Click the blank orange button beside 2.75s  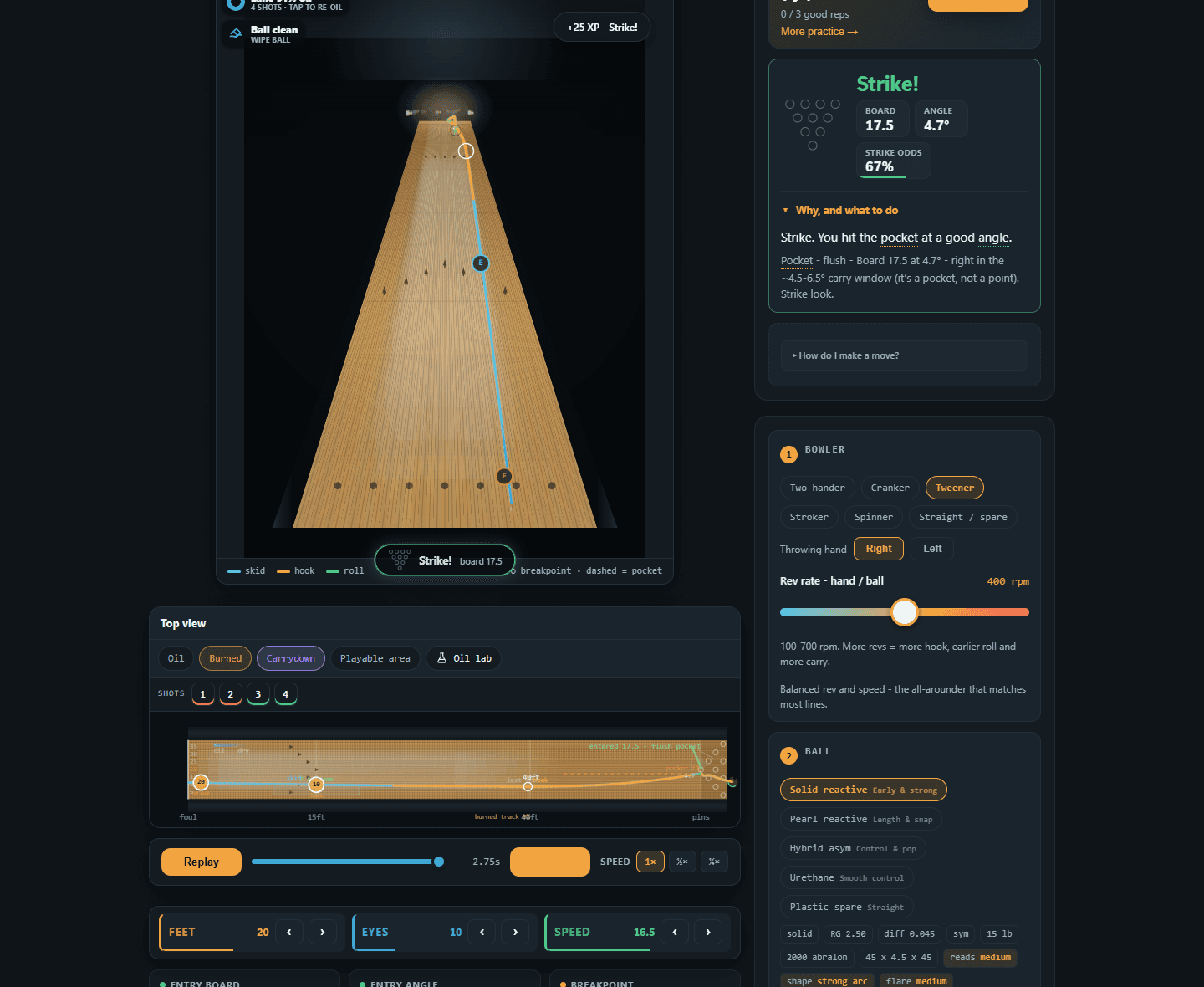(550, 862)
